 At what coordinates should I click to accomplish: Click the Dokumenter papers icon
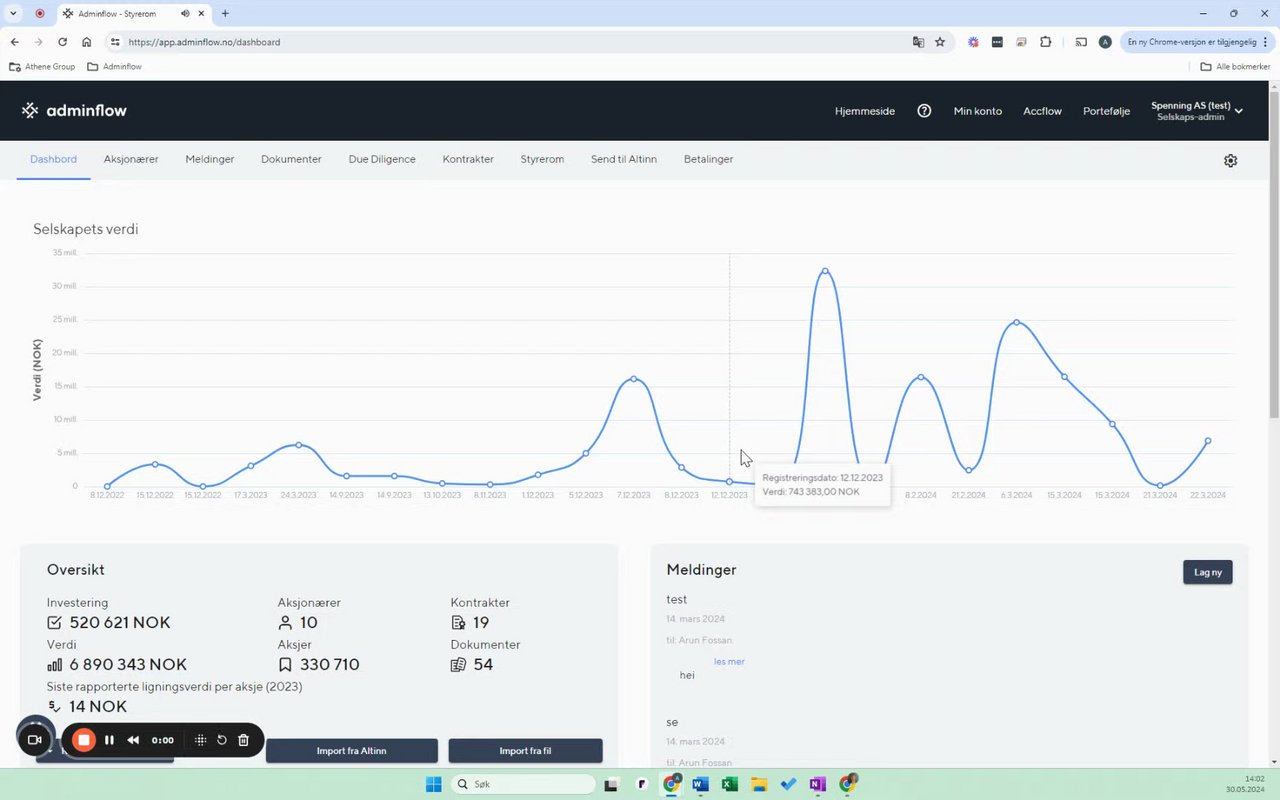[x=458, y=665]
